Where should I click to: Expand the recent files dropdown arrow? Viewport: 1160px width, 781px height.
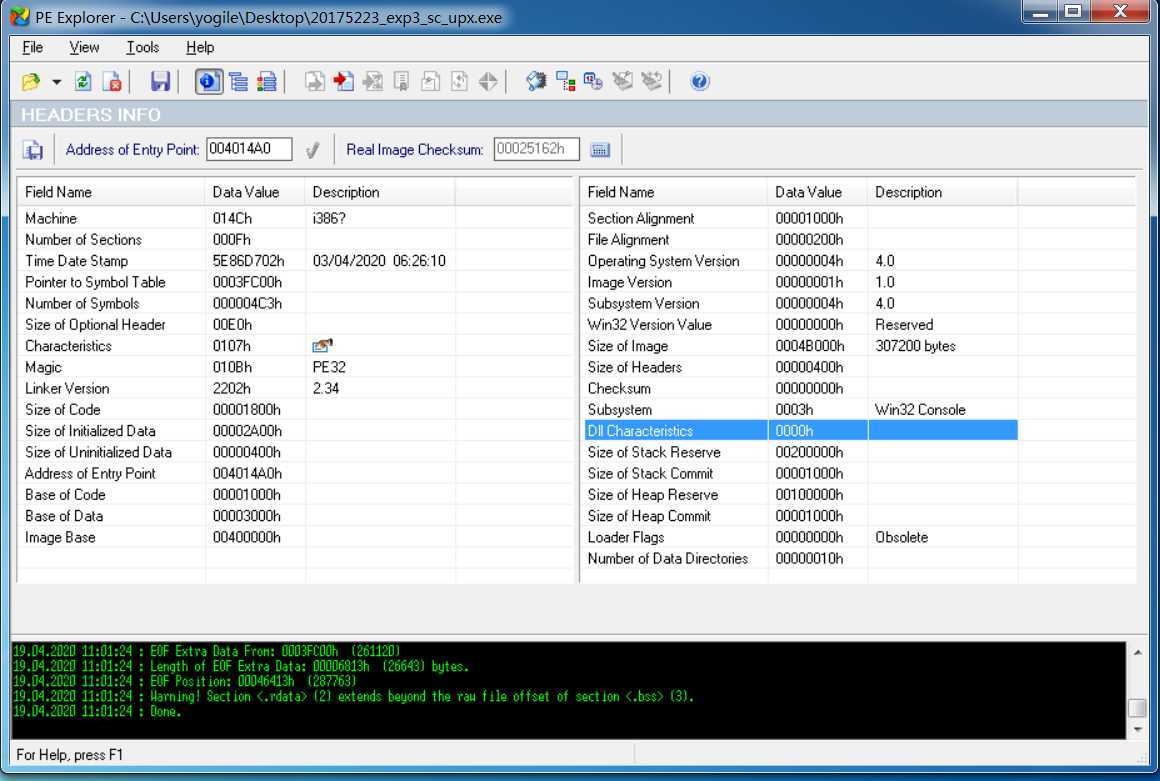click(x=56, y=82)
